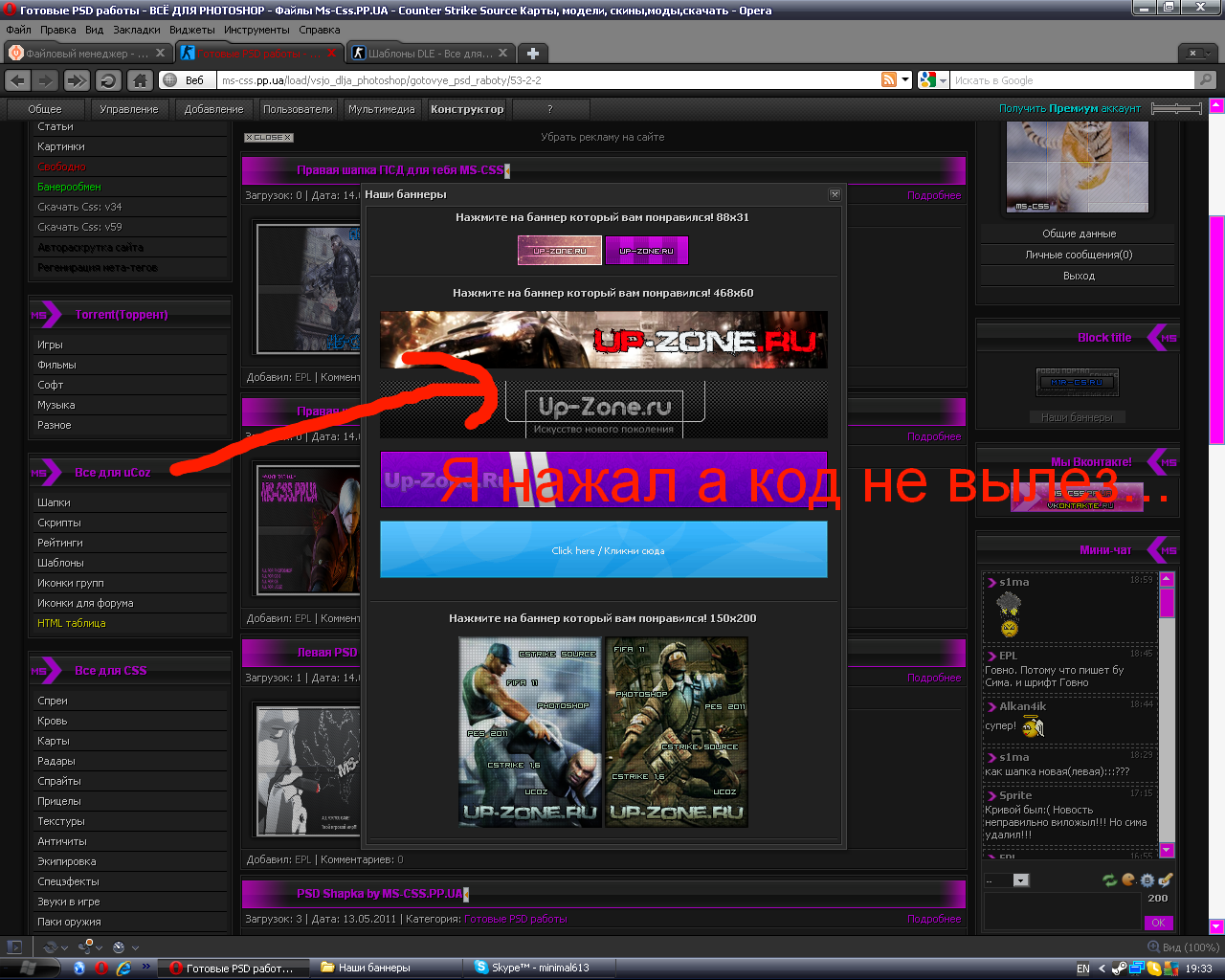Screen dimensions: 1225x980
Task: Click the BB-codes icon in mini-chat
Action: pyautogui.click(x=1147, y=880)
